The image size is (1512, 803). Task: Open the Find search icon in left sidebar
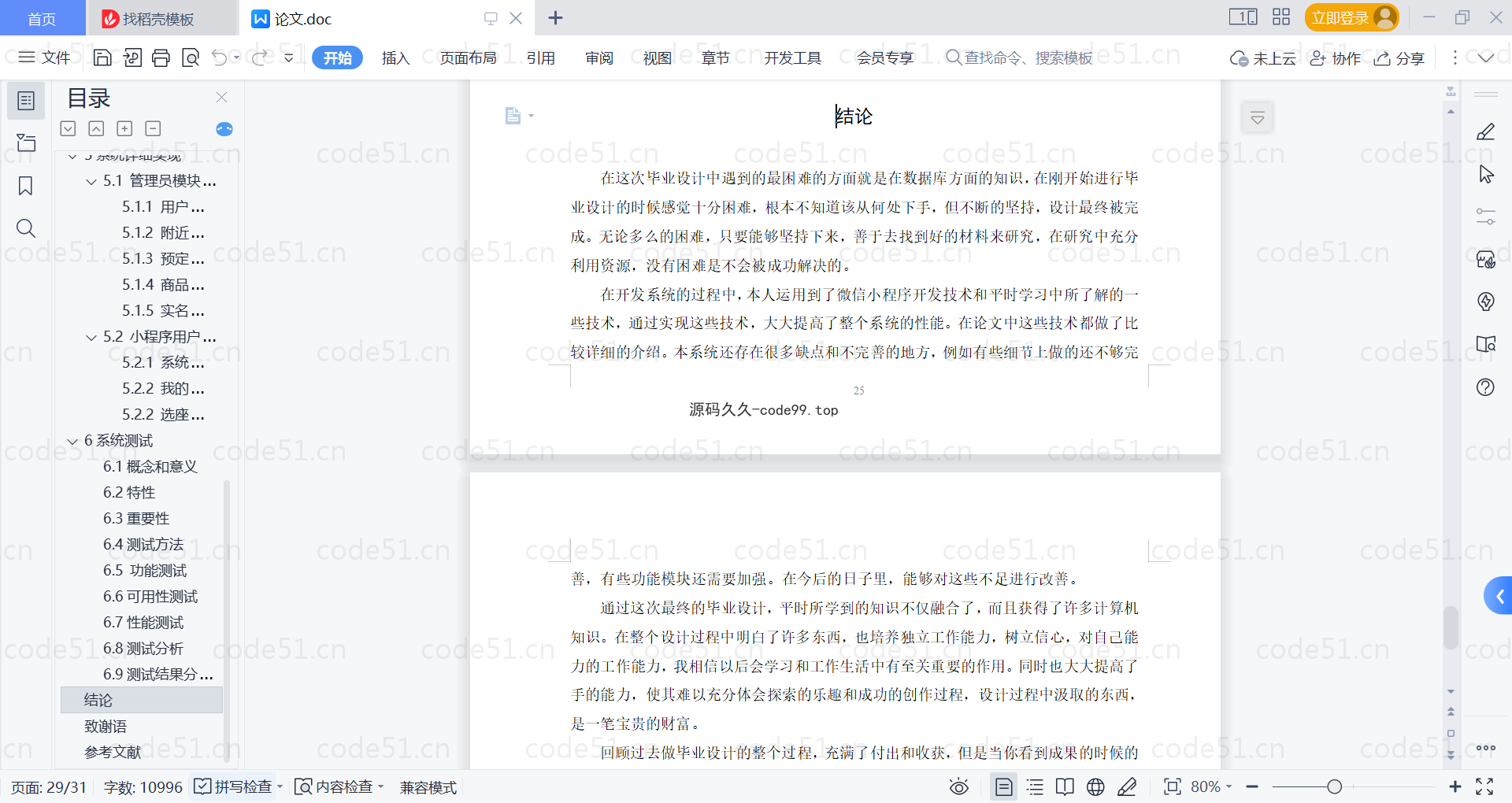pos(26,228)
